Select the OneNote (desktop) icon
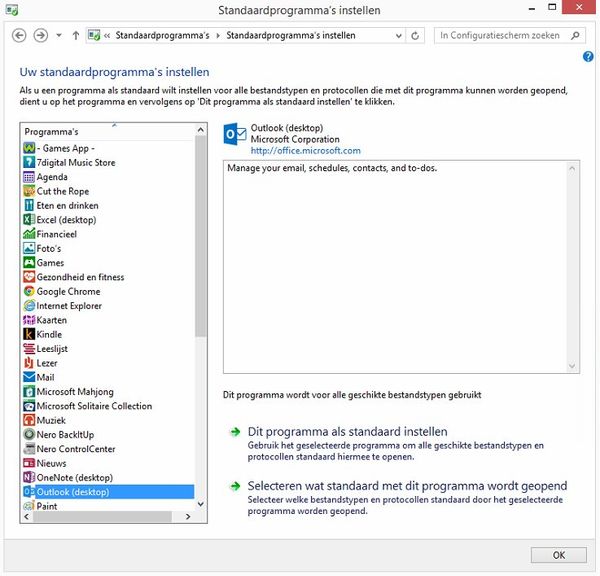 click(x=29, y=477)
